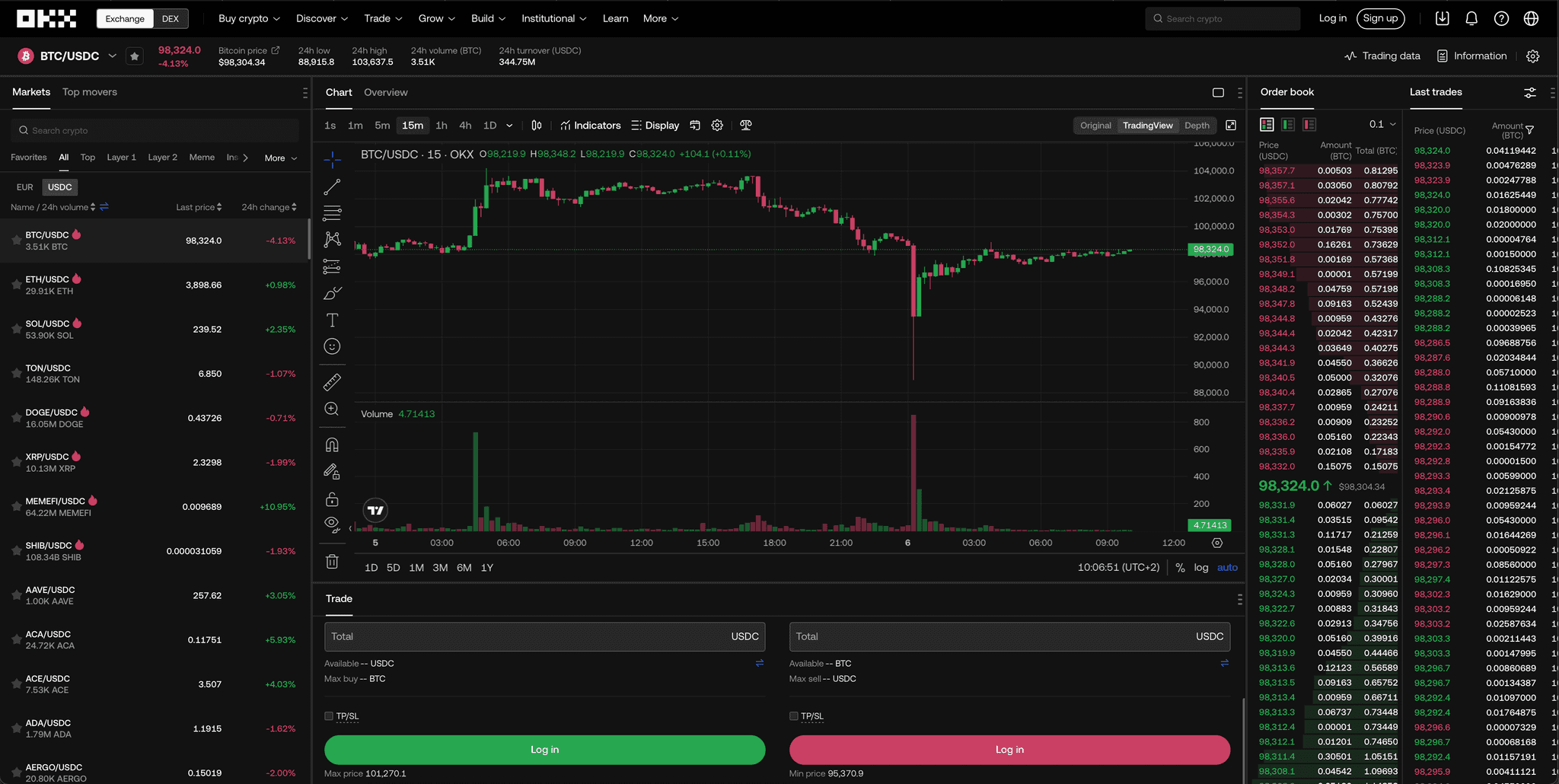
Task: Click the green Log in button
Action: click(x=544, y=750)
